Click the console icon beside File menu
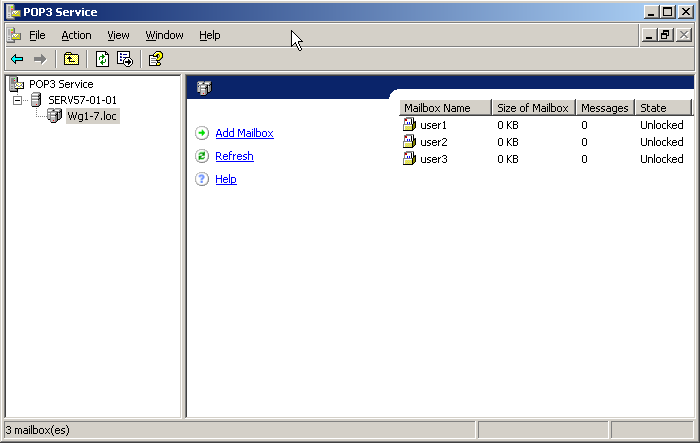The height and width of the screenshot is (443, 700). coord(14,35)
